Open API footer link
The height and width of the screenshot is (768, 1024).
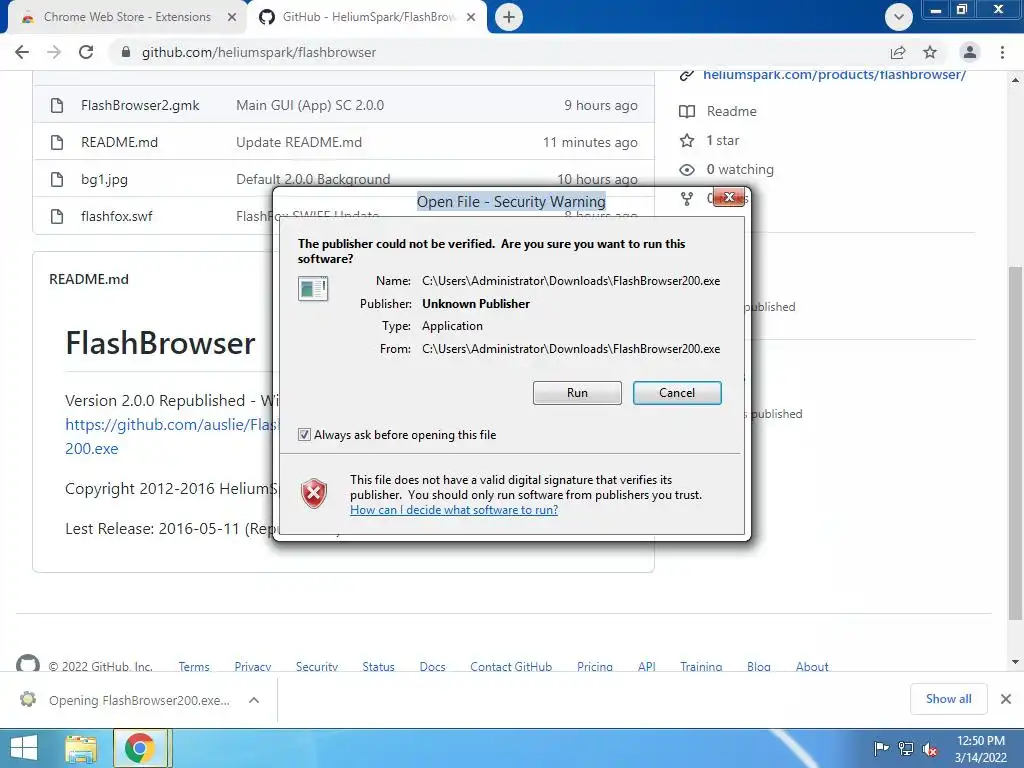[647, 667]
